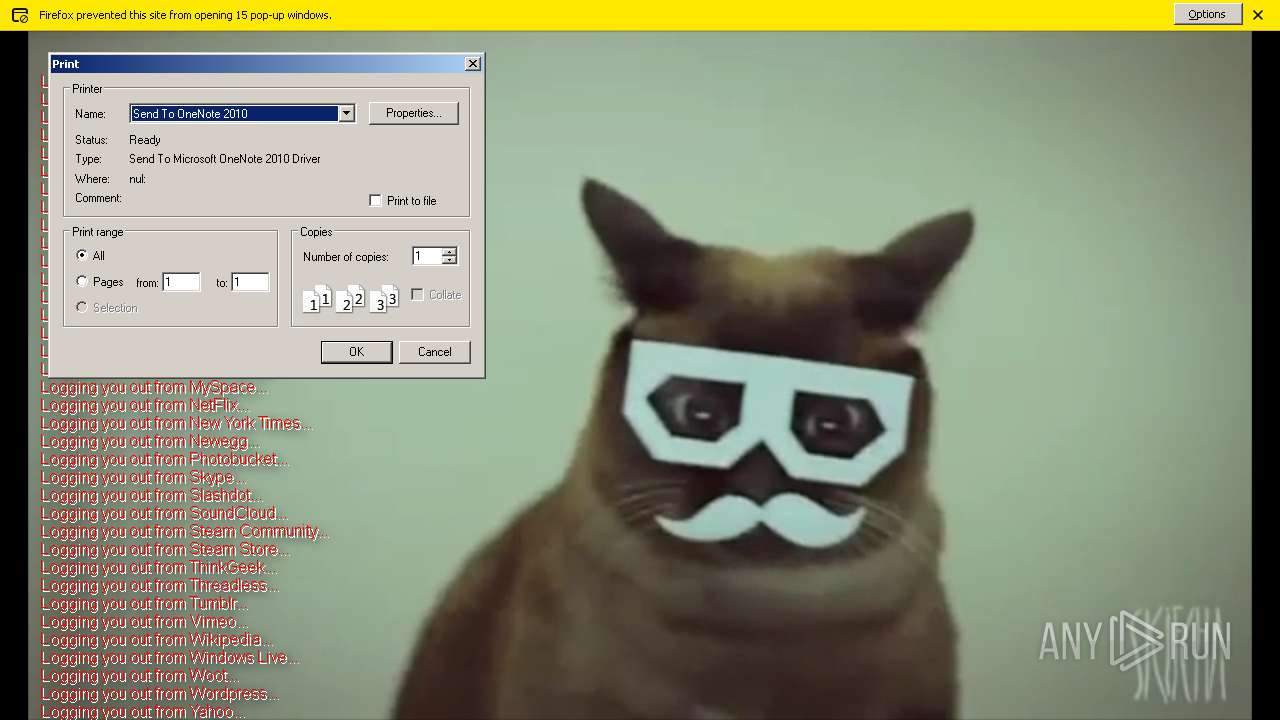The width and height of the screenshot is (1280, 720).
Task: Cancel the Print dialog
Action: pos(434,352)
